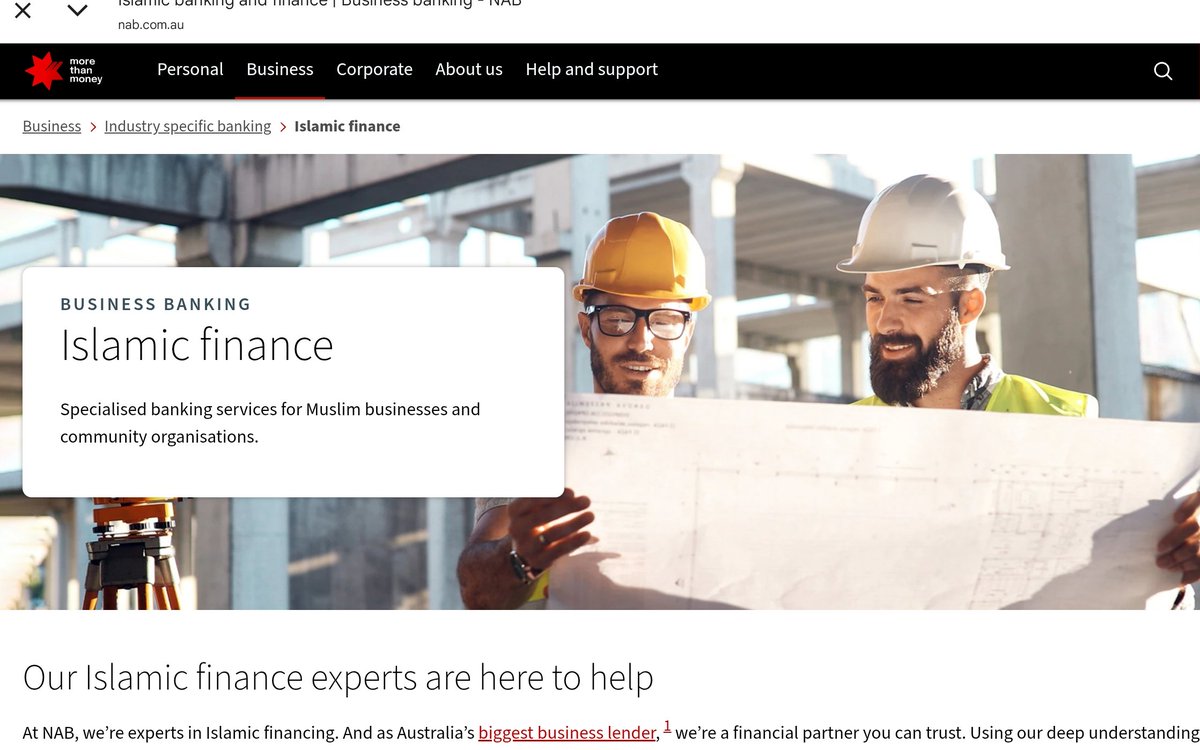The height and width of the screenshot is (750, 1200).
Task: Open Help and support in navigation
Action: point(592,69)
